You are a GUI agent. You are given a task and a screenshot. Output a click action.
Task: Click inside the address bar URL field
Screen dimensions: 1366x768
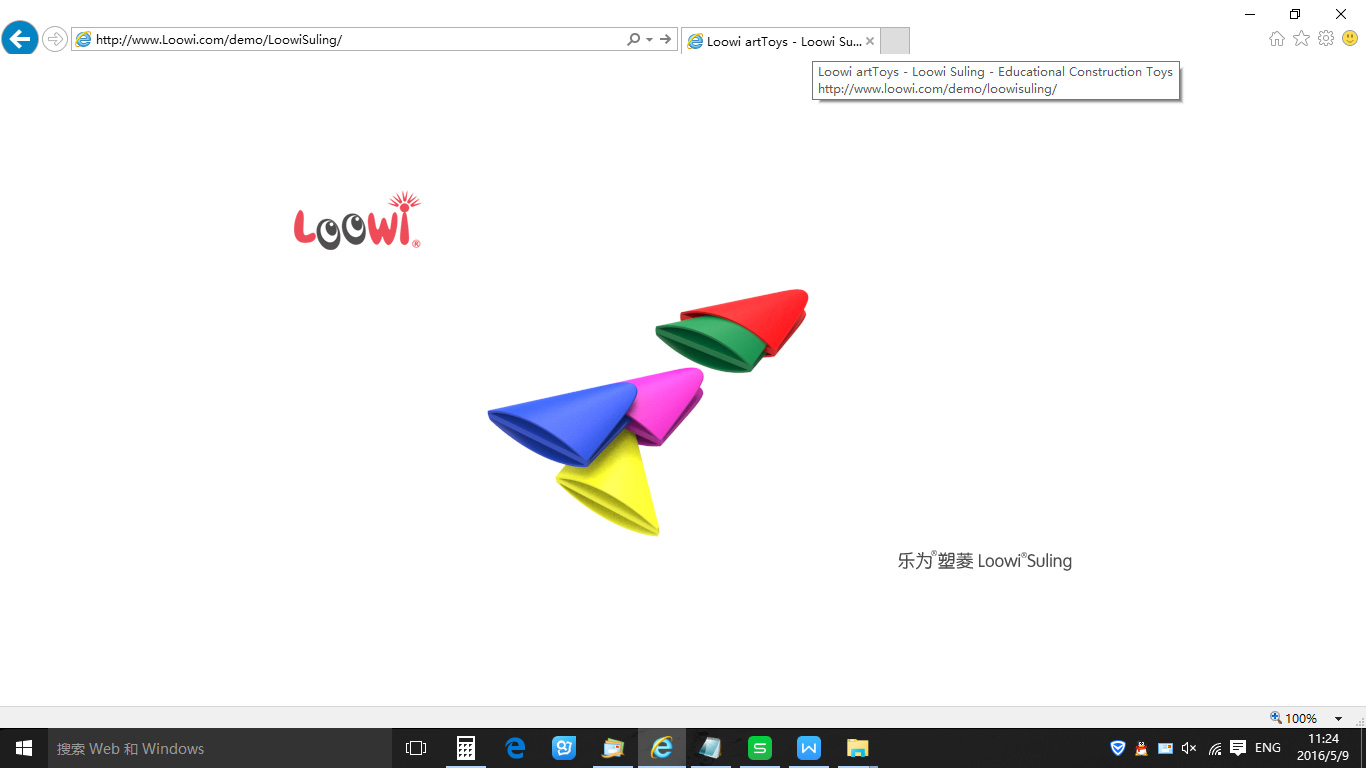[350, 38]
